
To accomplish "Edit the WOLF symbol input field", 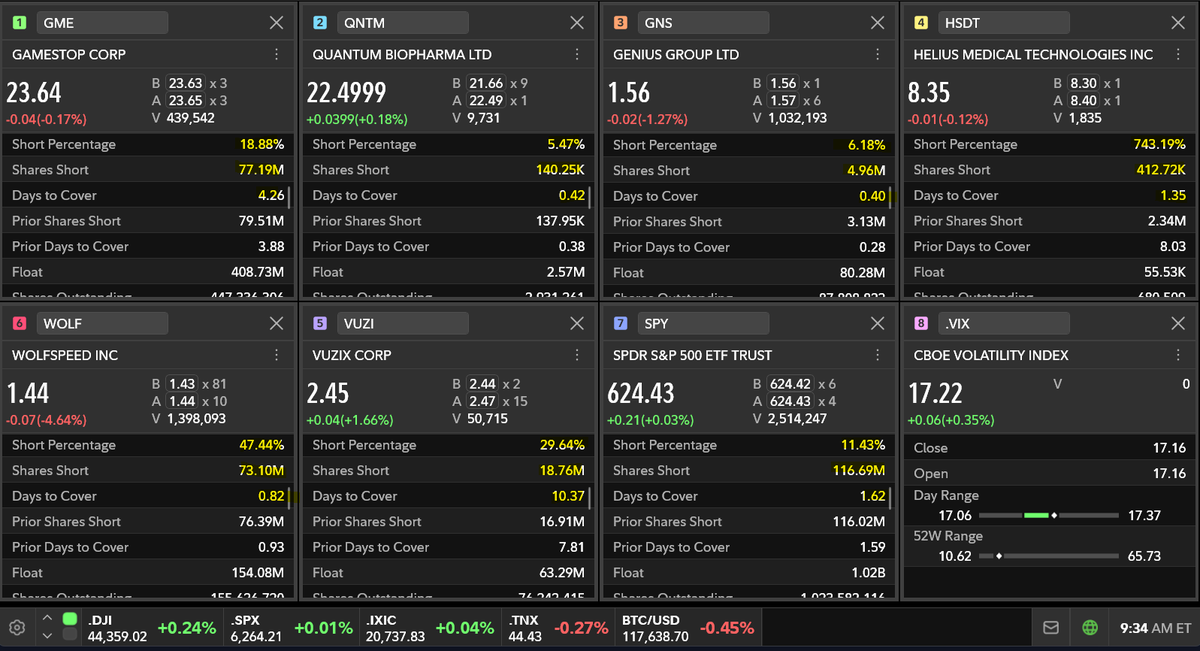I will tap(102, 323).
